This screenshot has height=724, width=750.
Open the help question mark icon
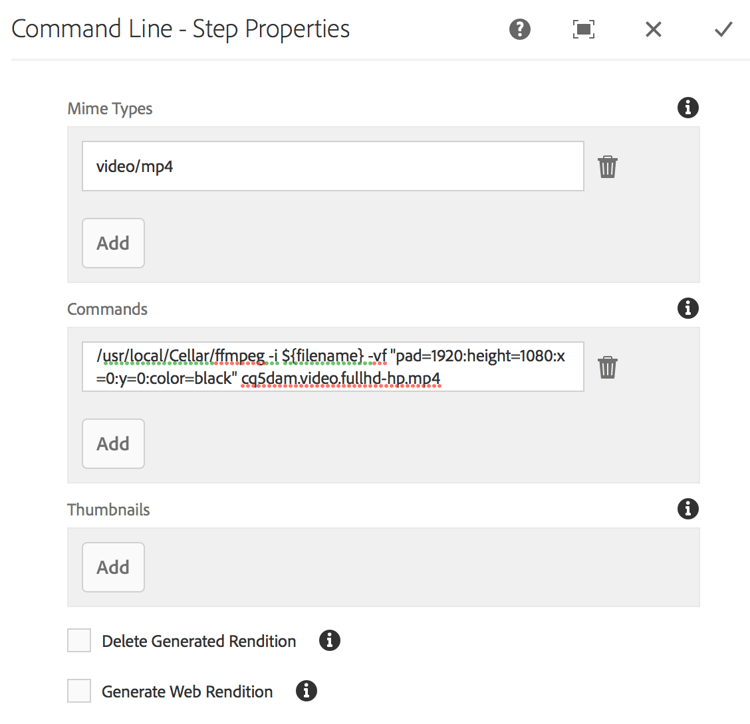(520, 29)
